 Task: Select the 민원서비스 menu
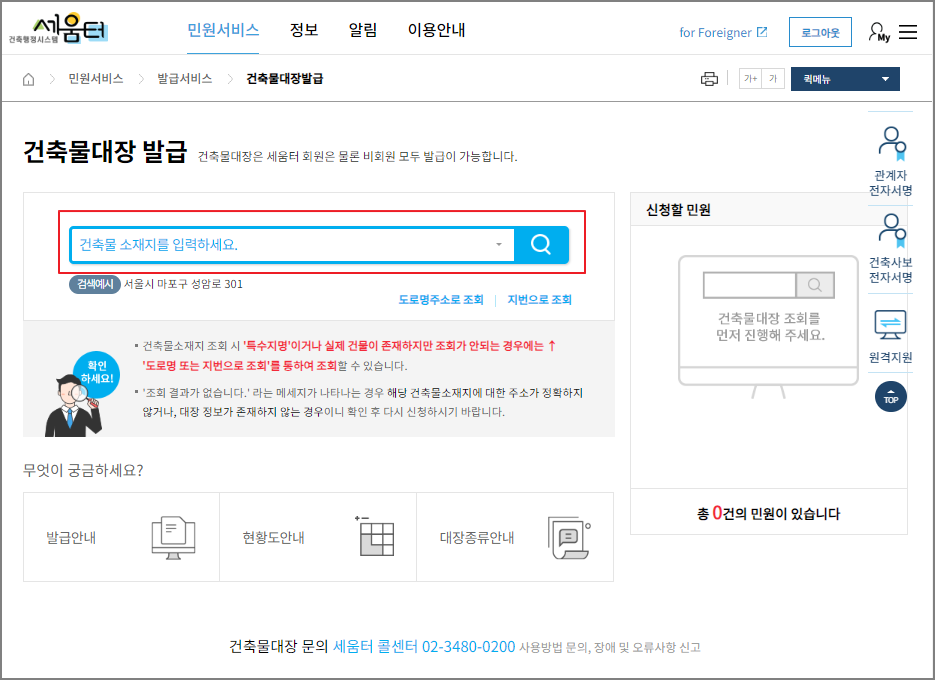pyautogui.click(x=222, y=29)
